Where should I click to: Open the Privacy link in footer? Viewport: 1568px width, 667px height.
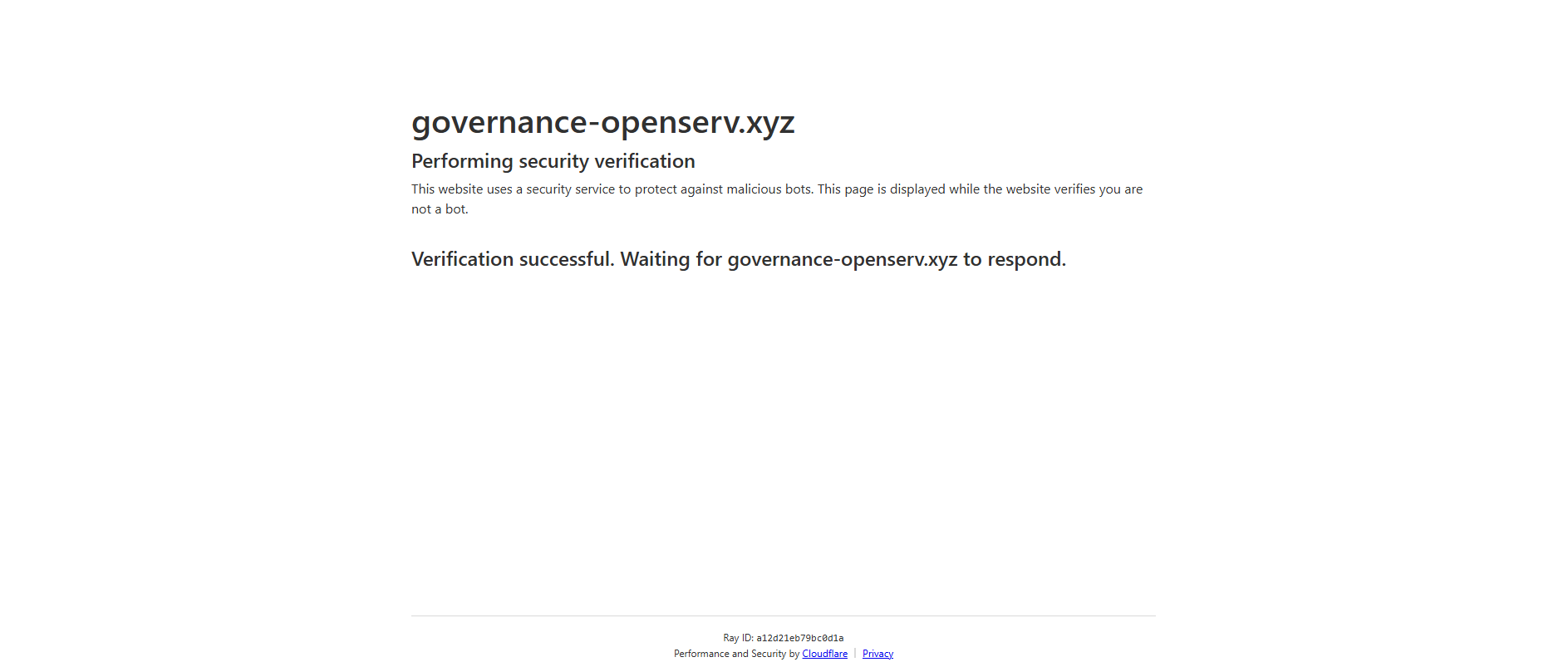(x=877, y=654)
